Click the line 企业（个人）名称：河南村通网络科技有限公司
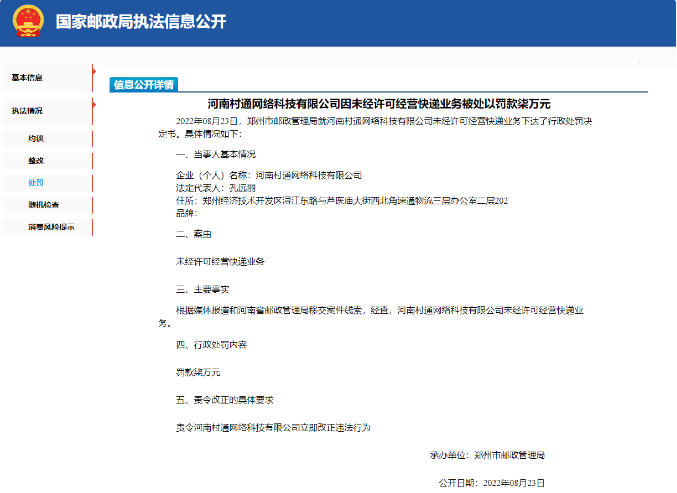Viewport: 677px width, 493px height. coord(269,175)
